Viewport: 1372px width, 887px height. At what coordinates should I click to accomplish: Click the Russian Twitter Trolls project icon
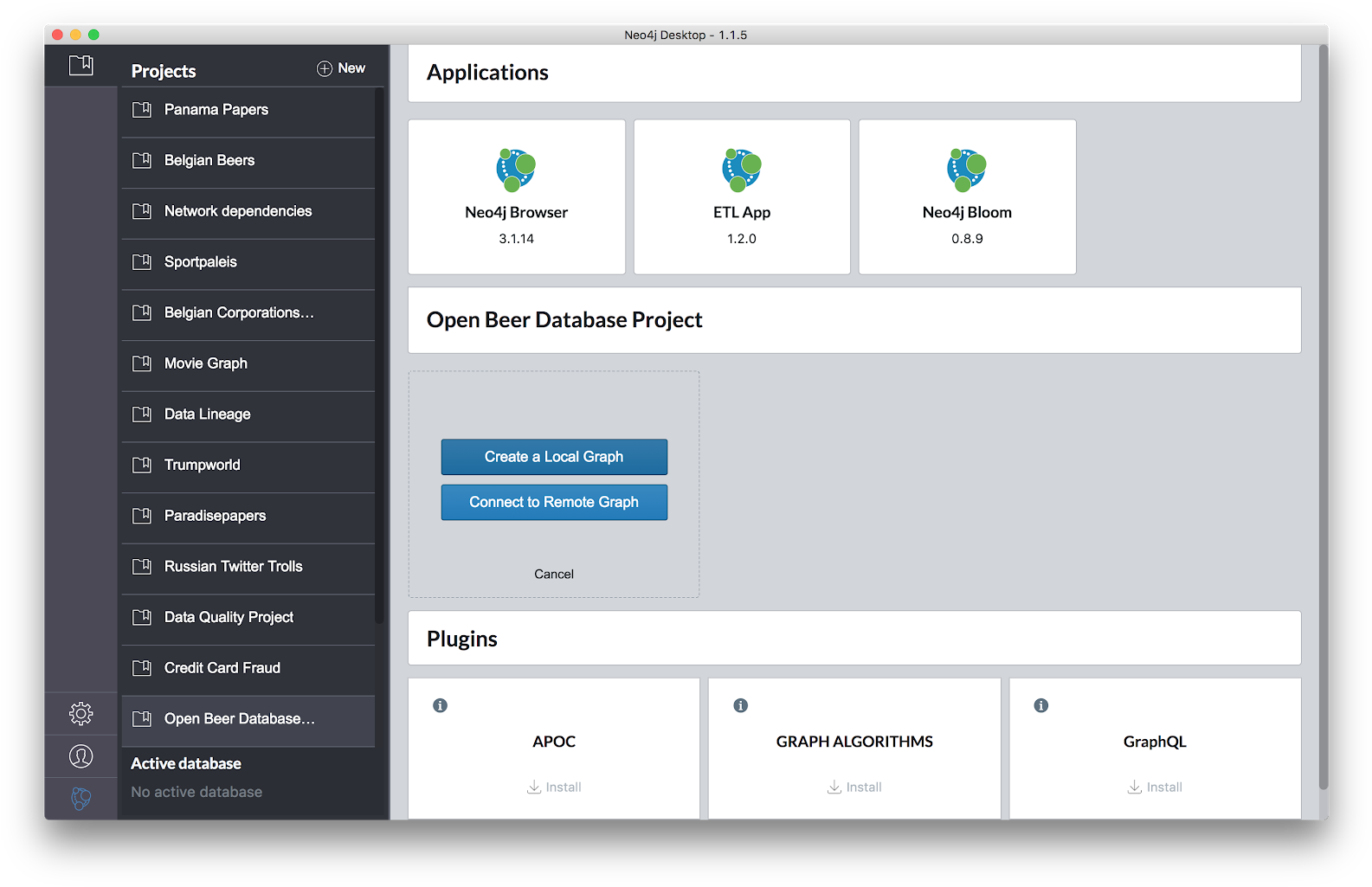[x=142, y=567]
